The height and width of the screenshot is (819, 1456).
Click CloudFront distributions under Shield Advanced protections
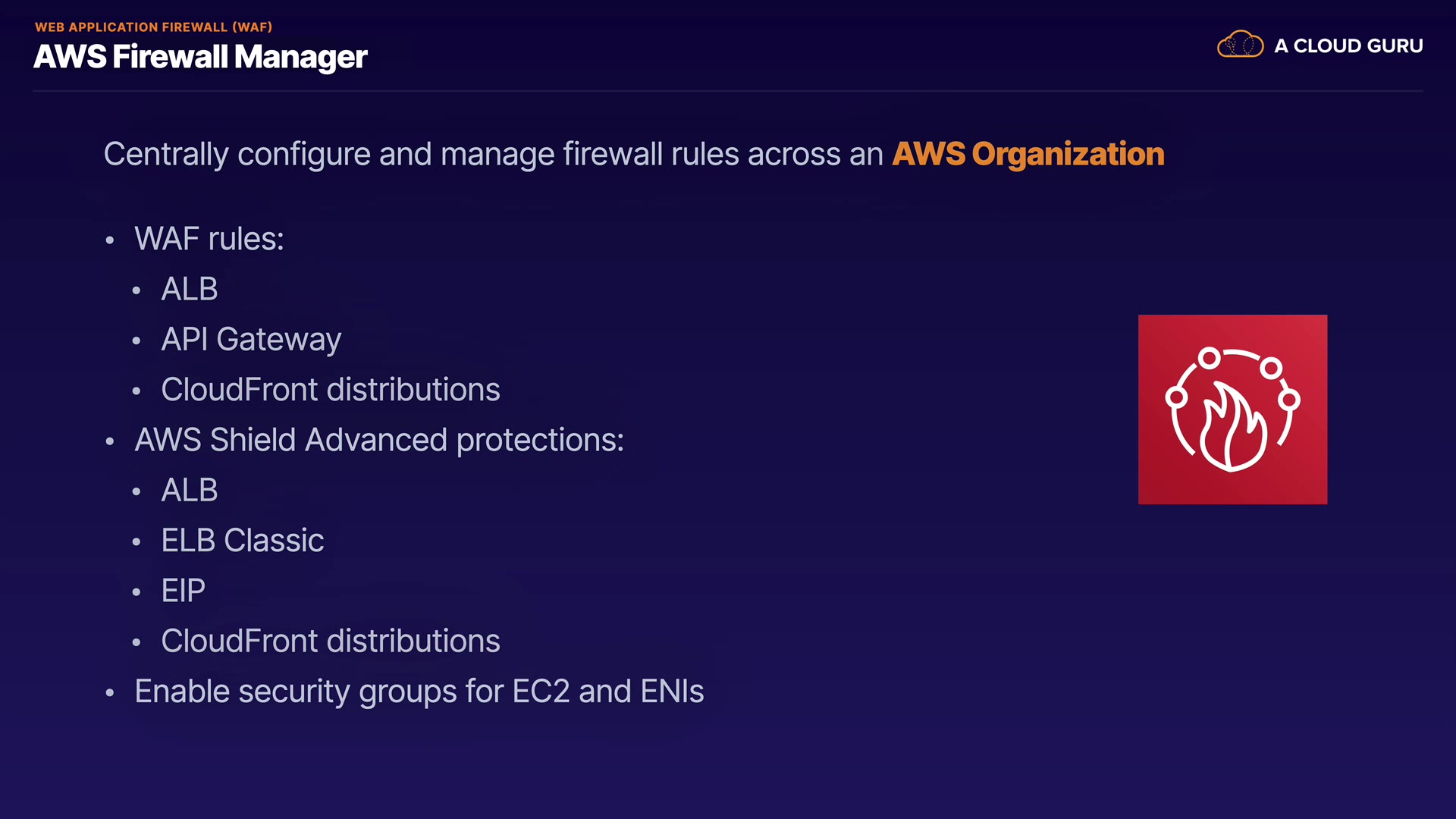(x=331, y=641)
